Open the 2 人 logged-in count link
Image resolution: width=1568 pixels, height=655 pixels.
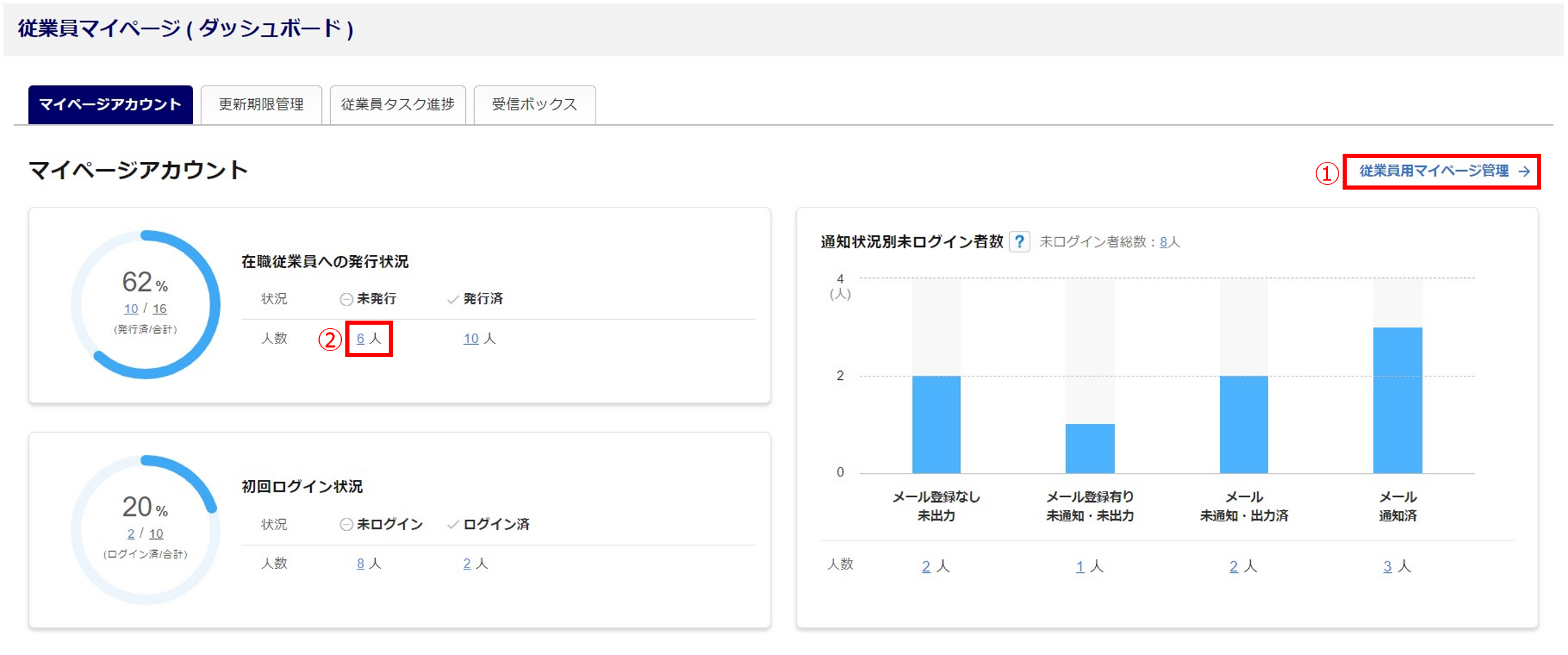coord(467,564)
